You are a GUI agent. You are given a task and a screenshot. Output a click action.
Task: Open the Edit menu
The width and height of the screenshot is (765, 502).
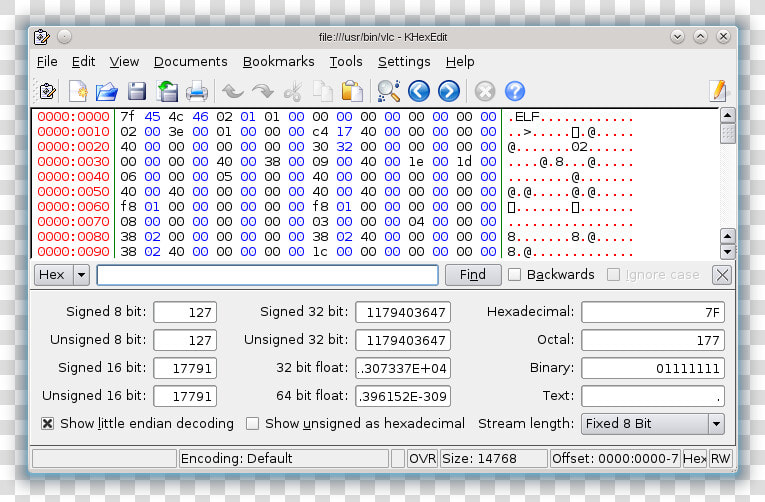click(x=83, y=62)
